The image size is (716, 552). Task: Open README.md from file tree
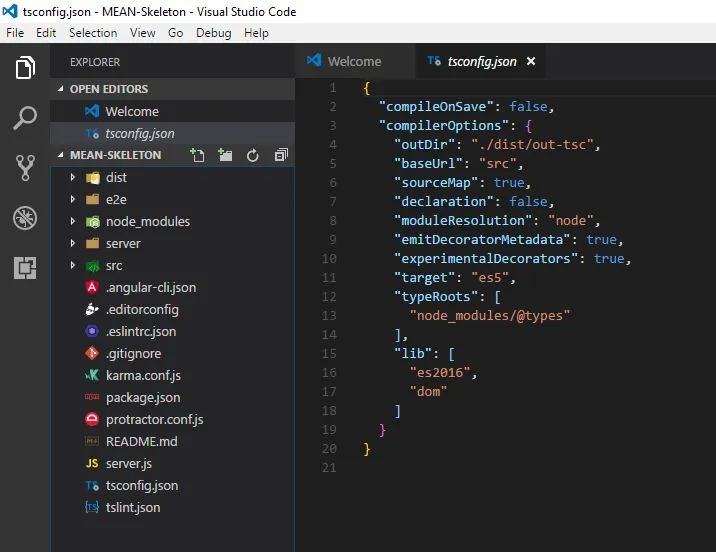[x=173, y=441]
